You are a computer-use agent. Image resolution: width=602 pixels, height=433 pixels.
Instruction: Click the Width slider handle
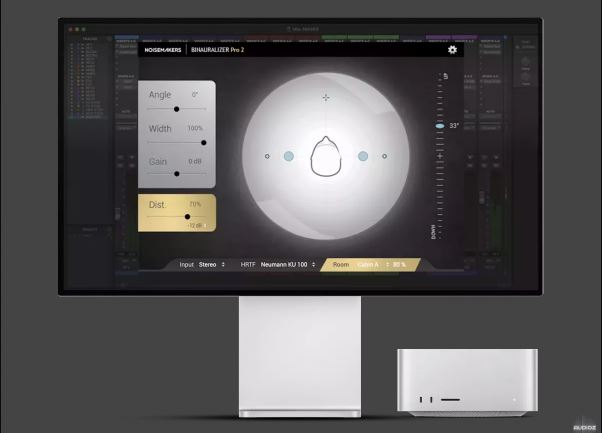click(x=204, y=143)
